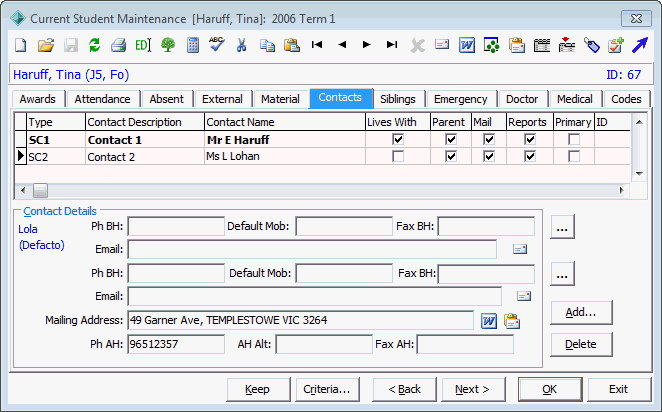The image size is (662, 412).
Task: Click the grid scroll down arrow
Action: [639, 173]
